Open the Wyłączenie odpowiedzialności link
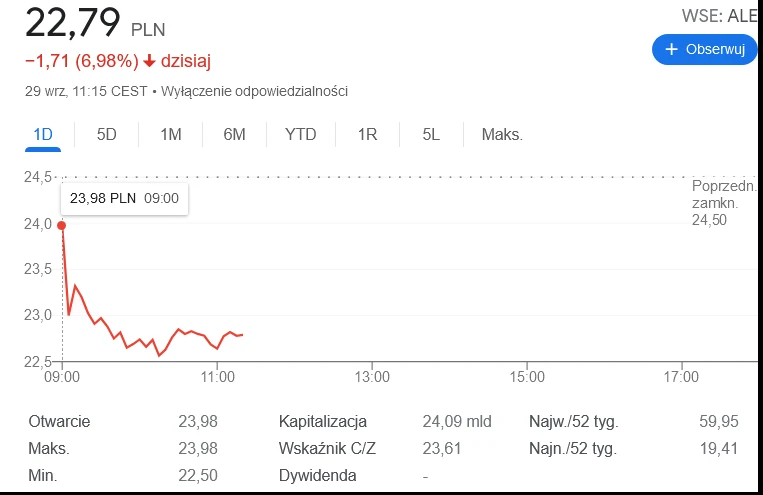The image size is (763, 495). (x=254, y=91)
